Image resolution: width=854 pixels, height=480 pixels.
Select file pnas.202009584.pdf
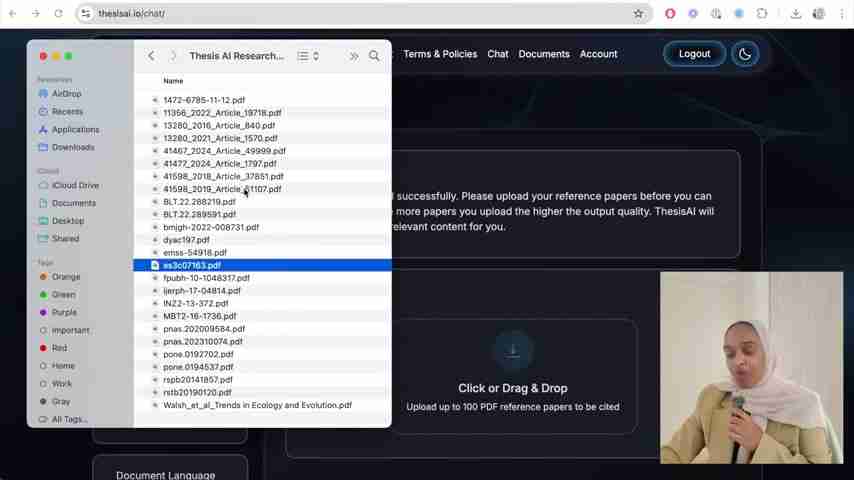pyautogui.click(x=204, y=329)
